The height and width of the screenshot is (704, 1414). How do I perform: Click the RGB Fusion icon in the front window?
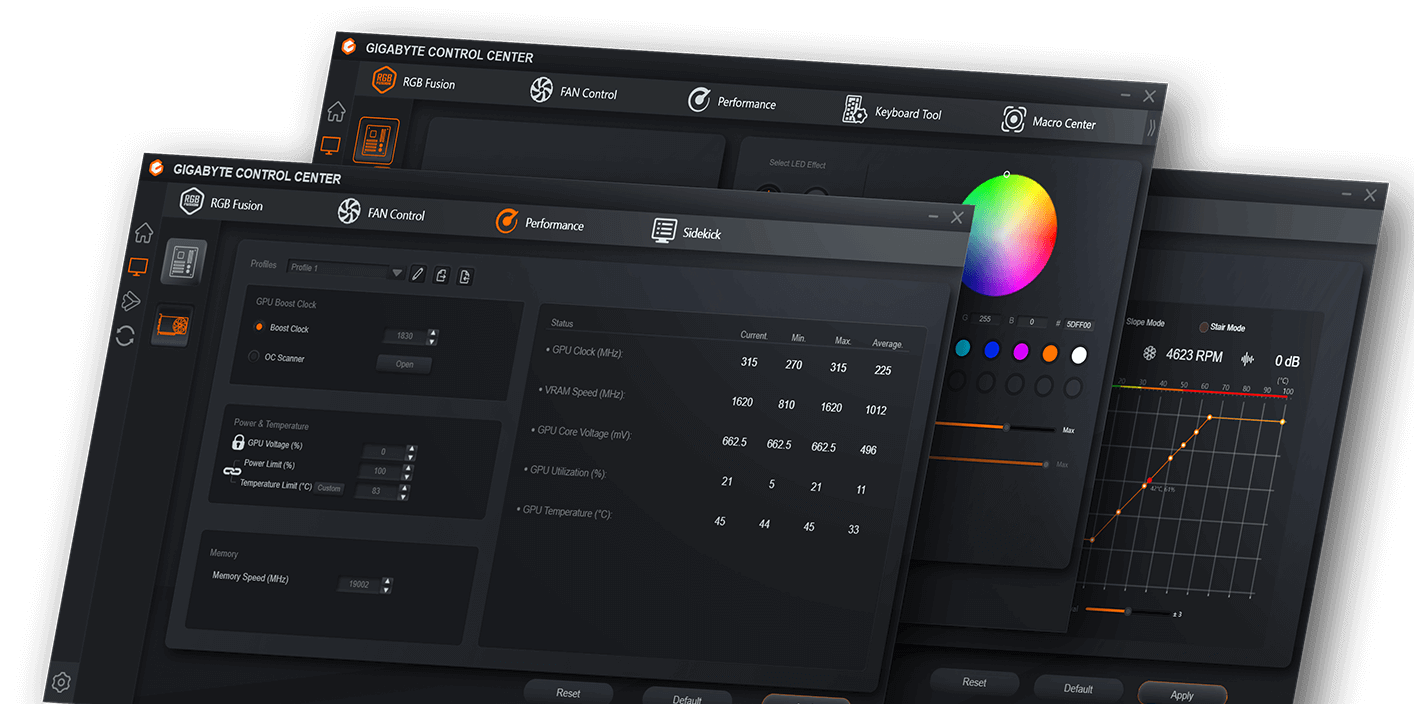pyautogui.click(x=192, y=201)
